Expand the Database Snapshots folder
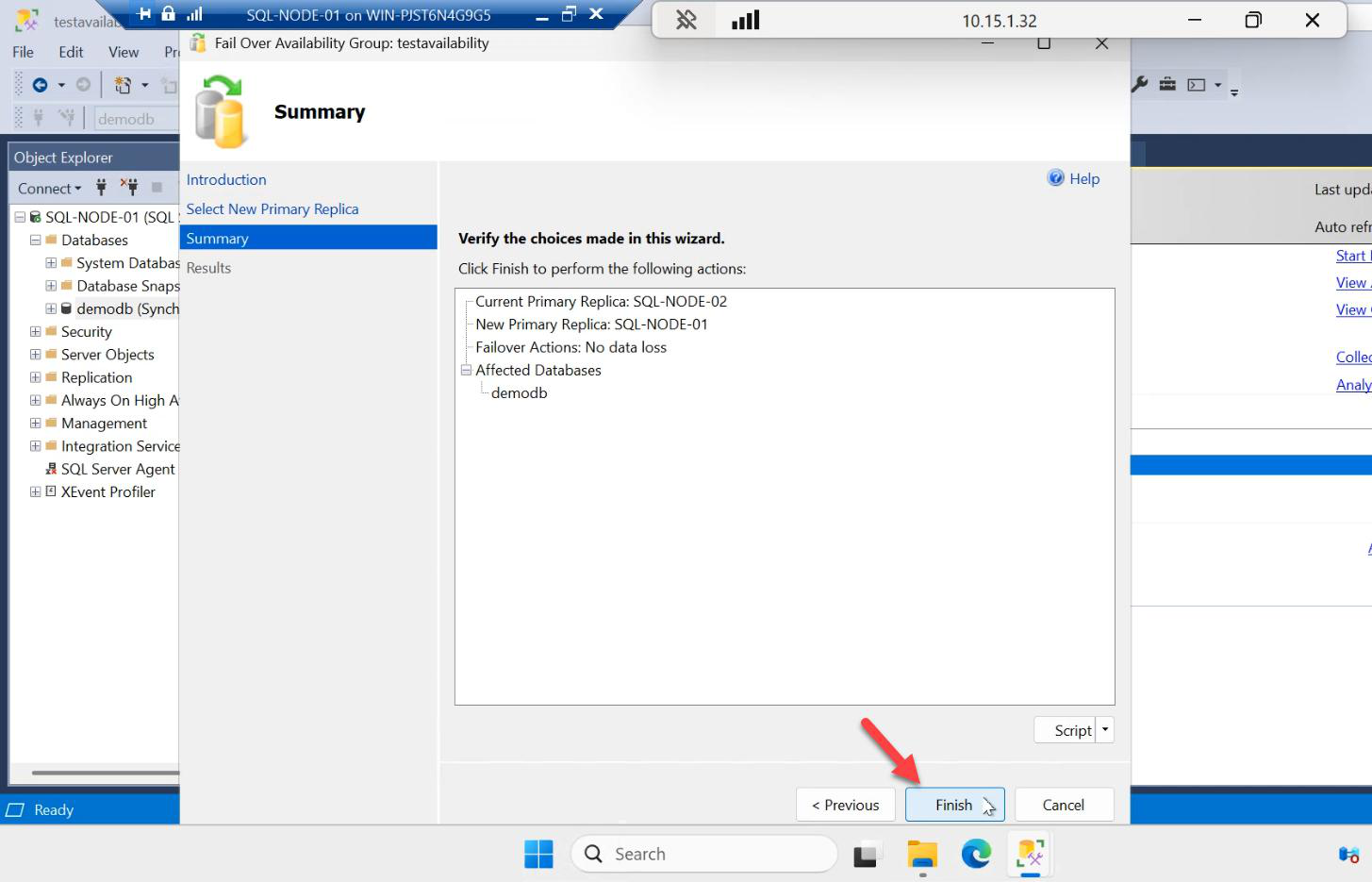 click(x=51, y=286)
